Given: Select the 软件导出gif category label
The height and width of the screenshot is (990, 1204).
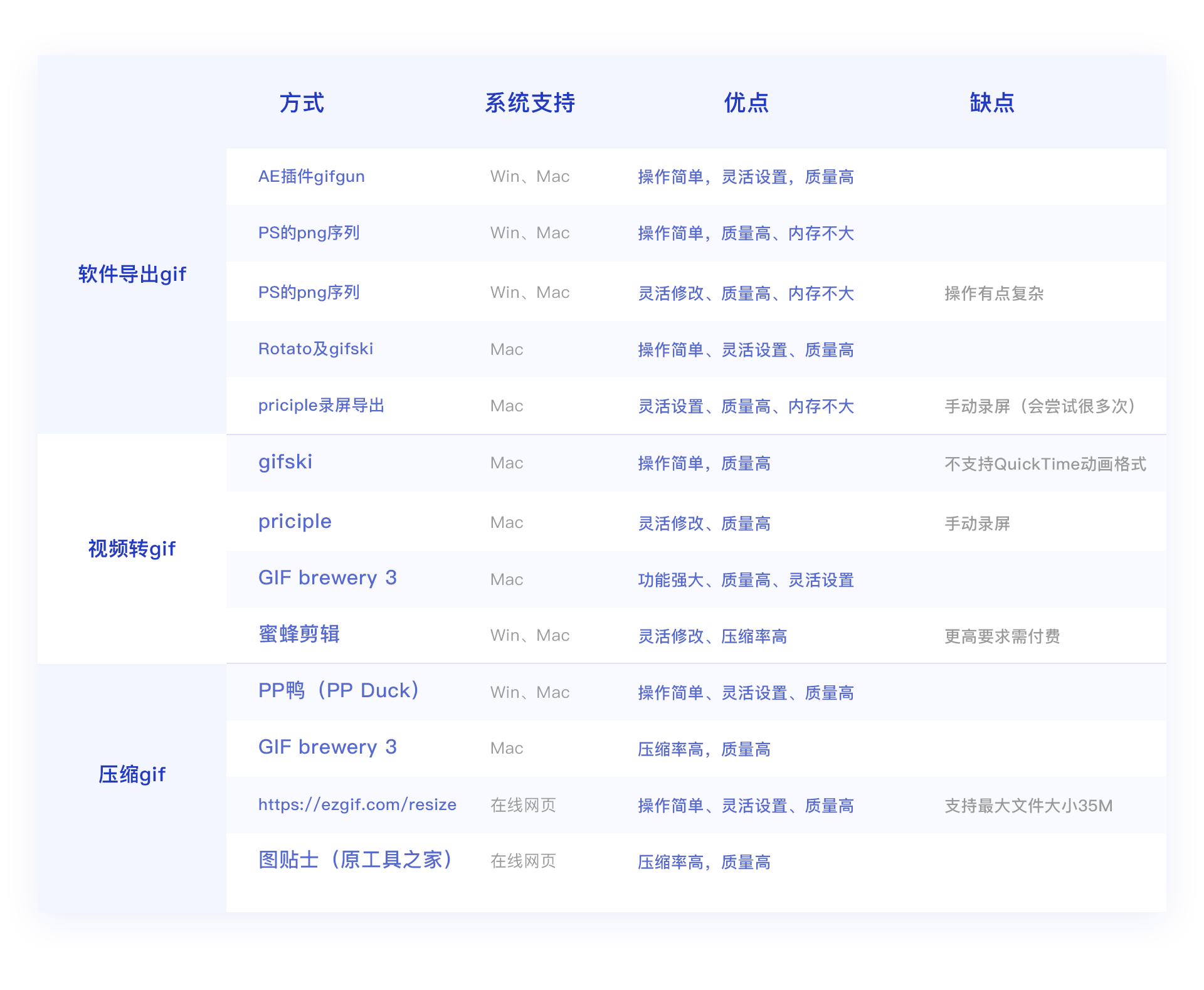Looking at the screenshot, I should 132,274.
